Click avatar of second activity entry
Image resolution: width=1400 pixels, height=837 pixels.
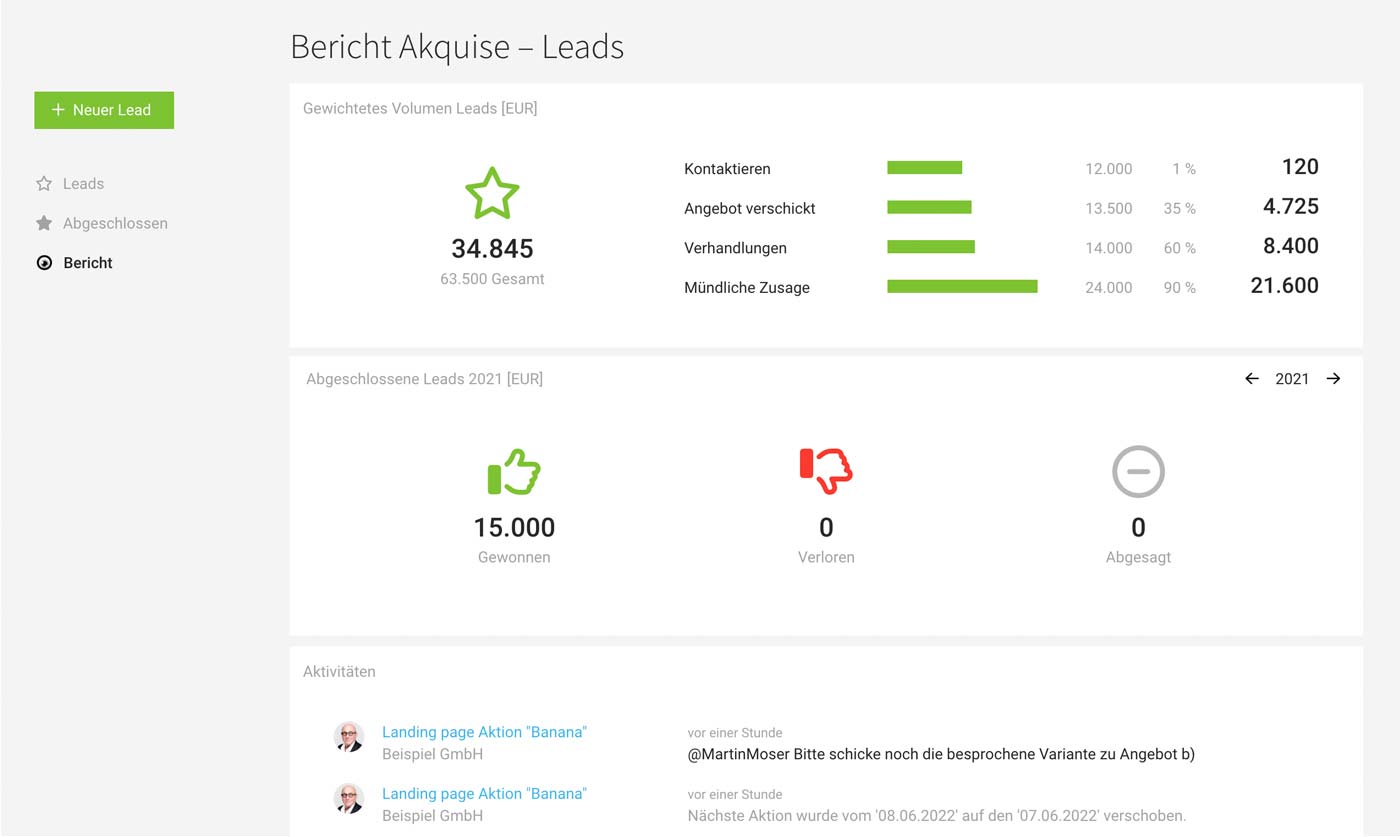pos(348,799)
